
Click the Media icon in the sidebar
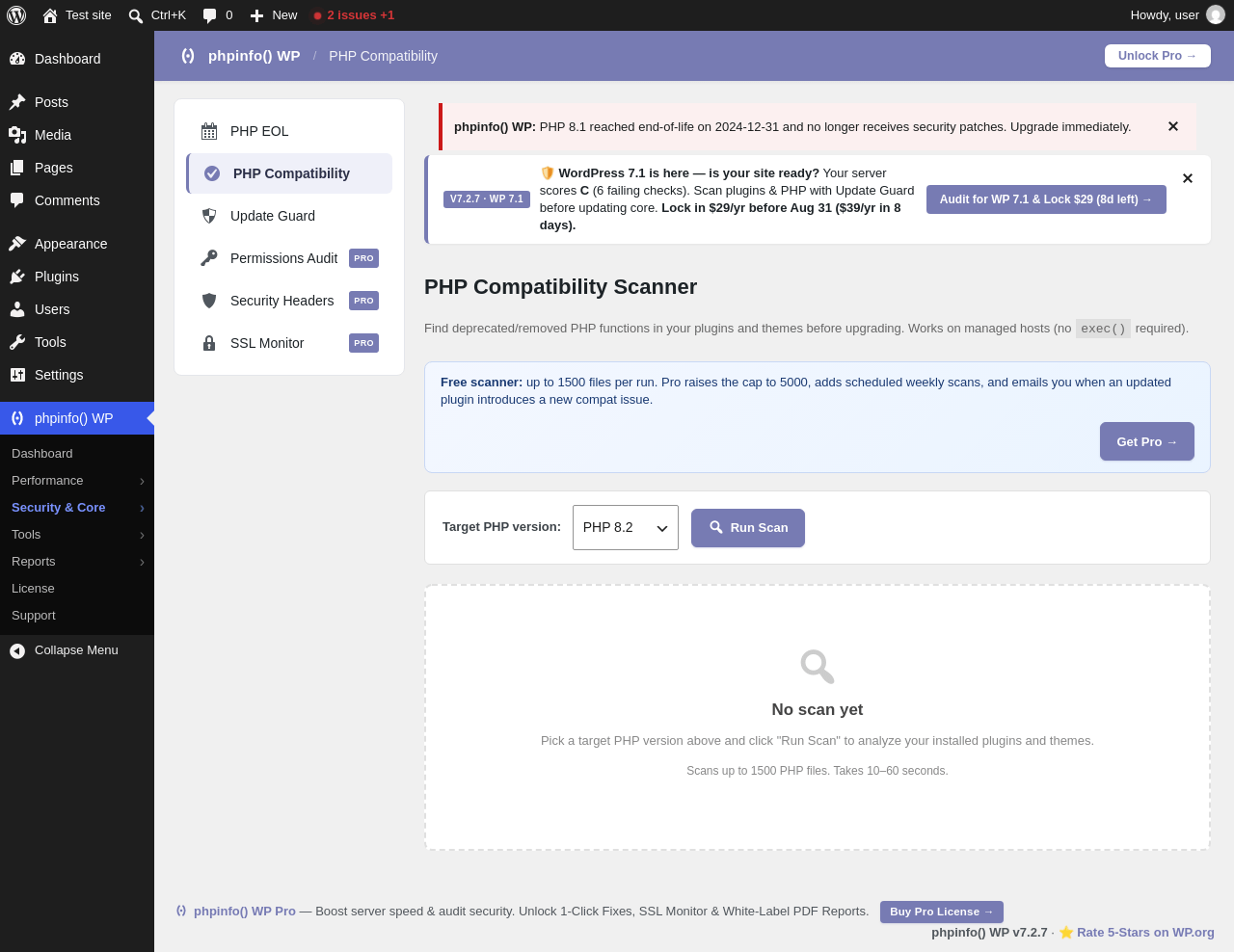17,135
